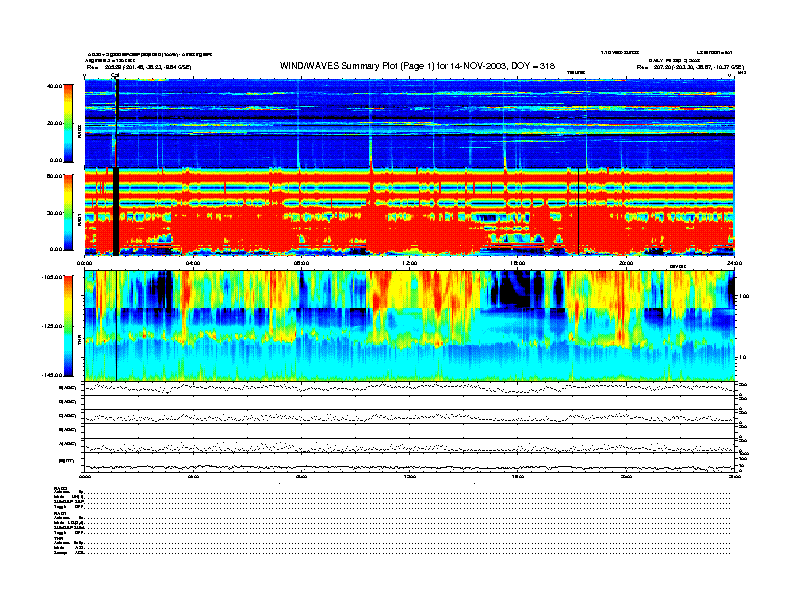Click the -105.00 label on TNR scale

pyautogui.click(x=53, y=277)
